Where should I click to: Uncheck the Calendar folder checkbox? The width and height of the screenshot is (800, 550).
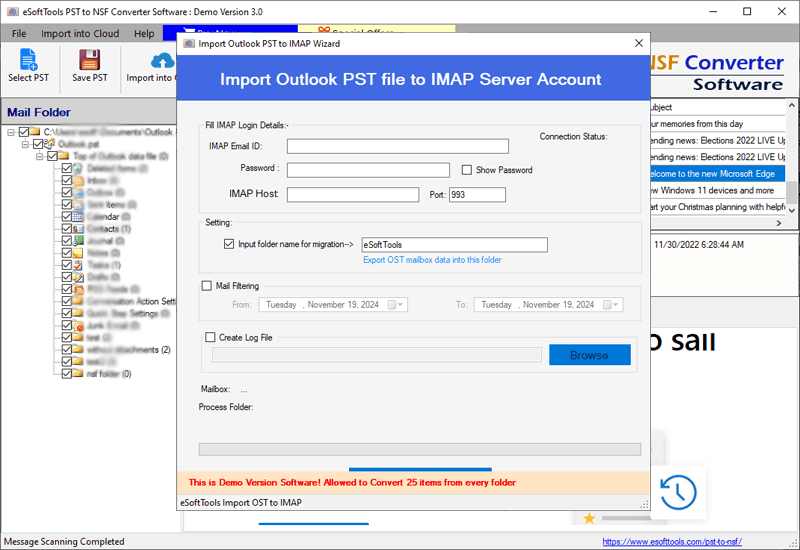click(67, 217)
